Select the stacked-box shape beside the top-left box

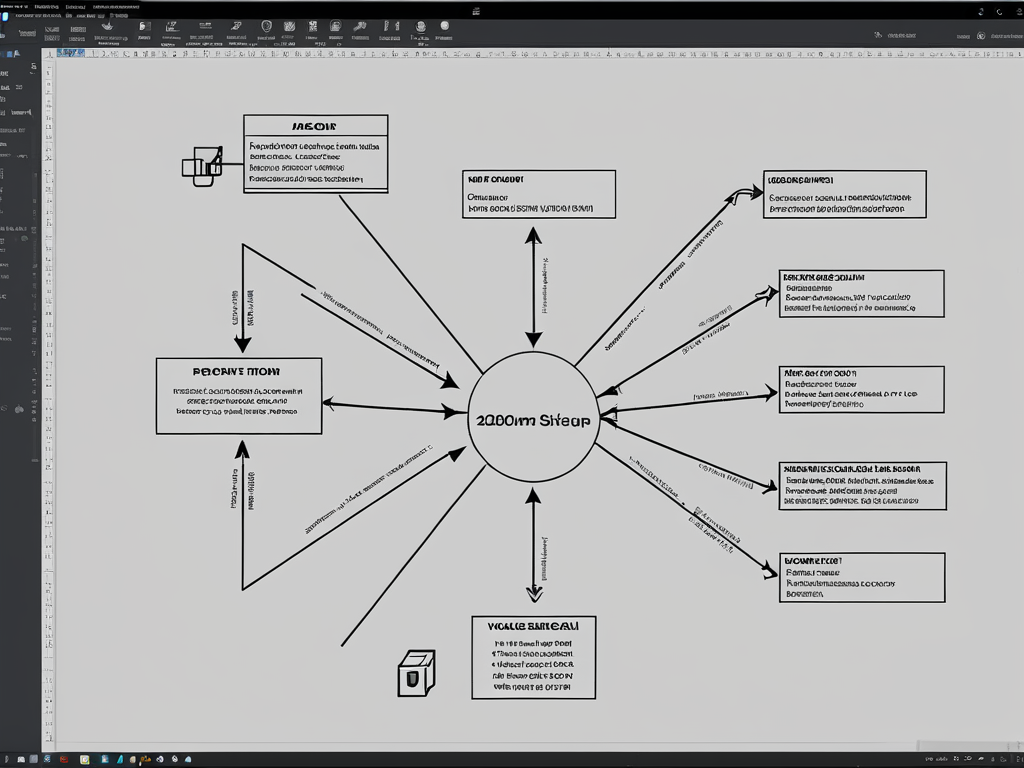[201, 164]
